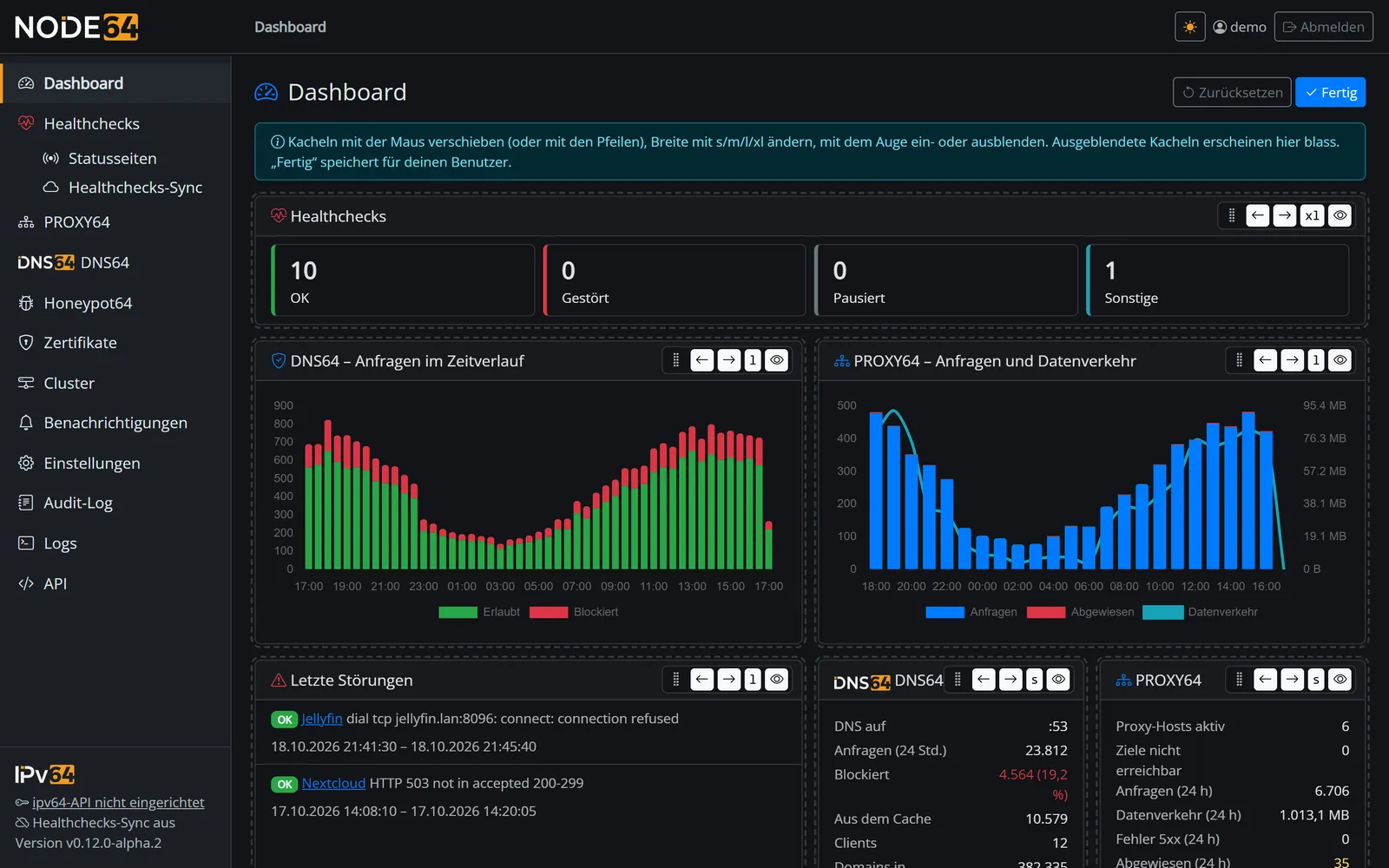Image resolution: width=1389 pixels, height=868 pixels.
Task: Hide DNS64 Anfragen im Zeitverlauf tile
Action: pyautogui.click(x=777, y=360)
